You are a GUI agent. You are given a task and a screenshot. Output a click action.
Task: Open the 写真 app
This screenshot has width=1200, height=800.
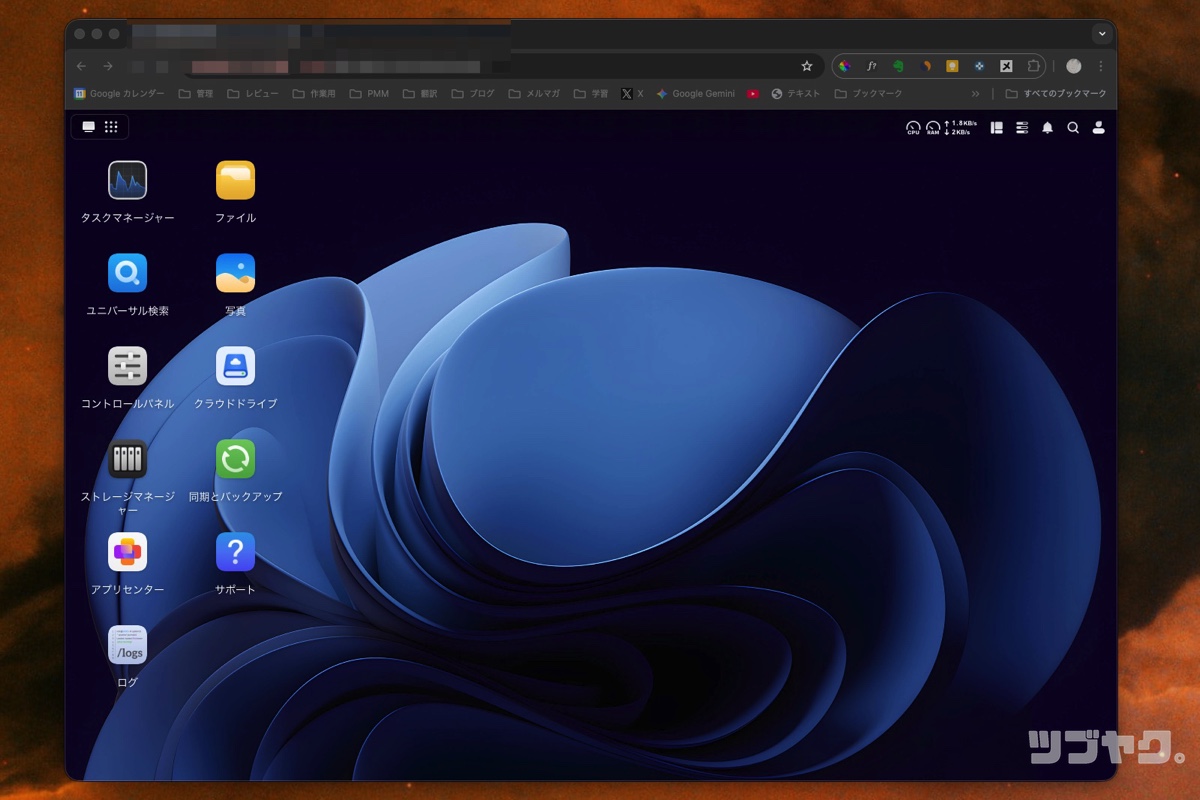tap(235, 273)
